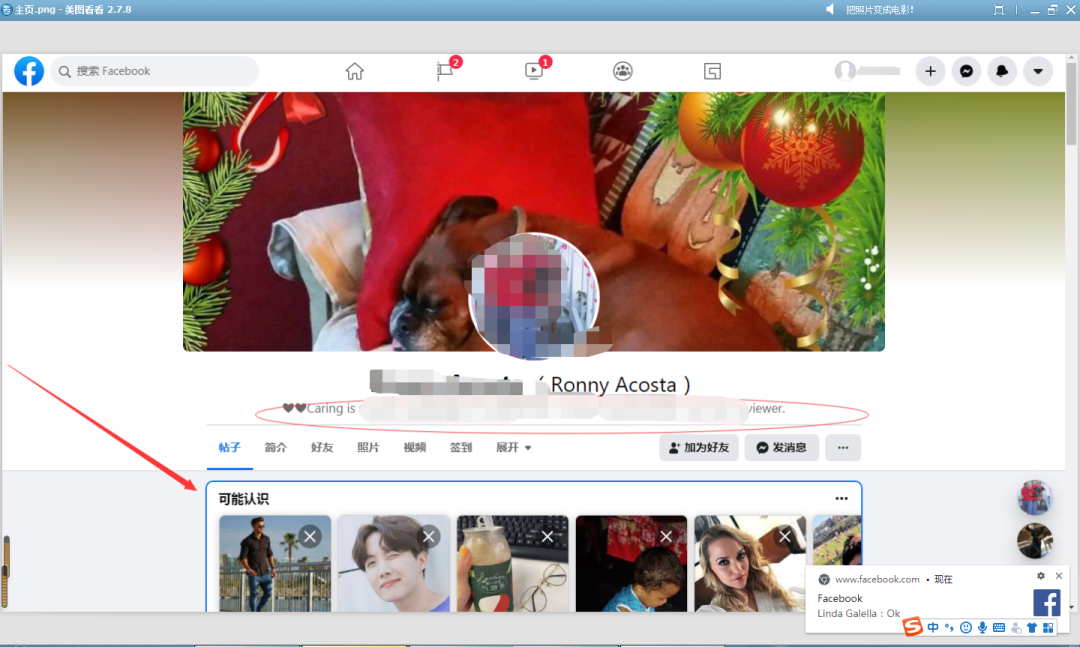Open profile more options ellipsis button
The image size is (1080, 647).
coord(843,448)
